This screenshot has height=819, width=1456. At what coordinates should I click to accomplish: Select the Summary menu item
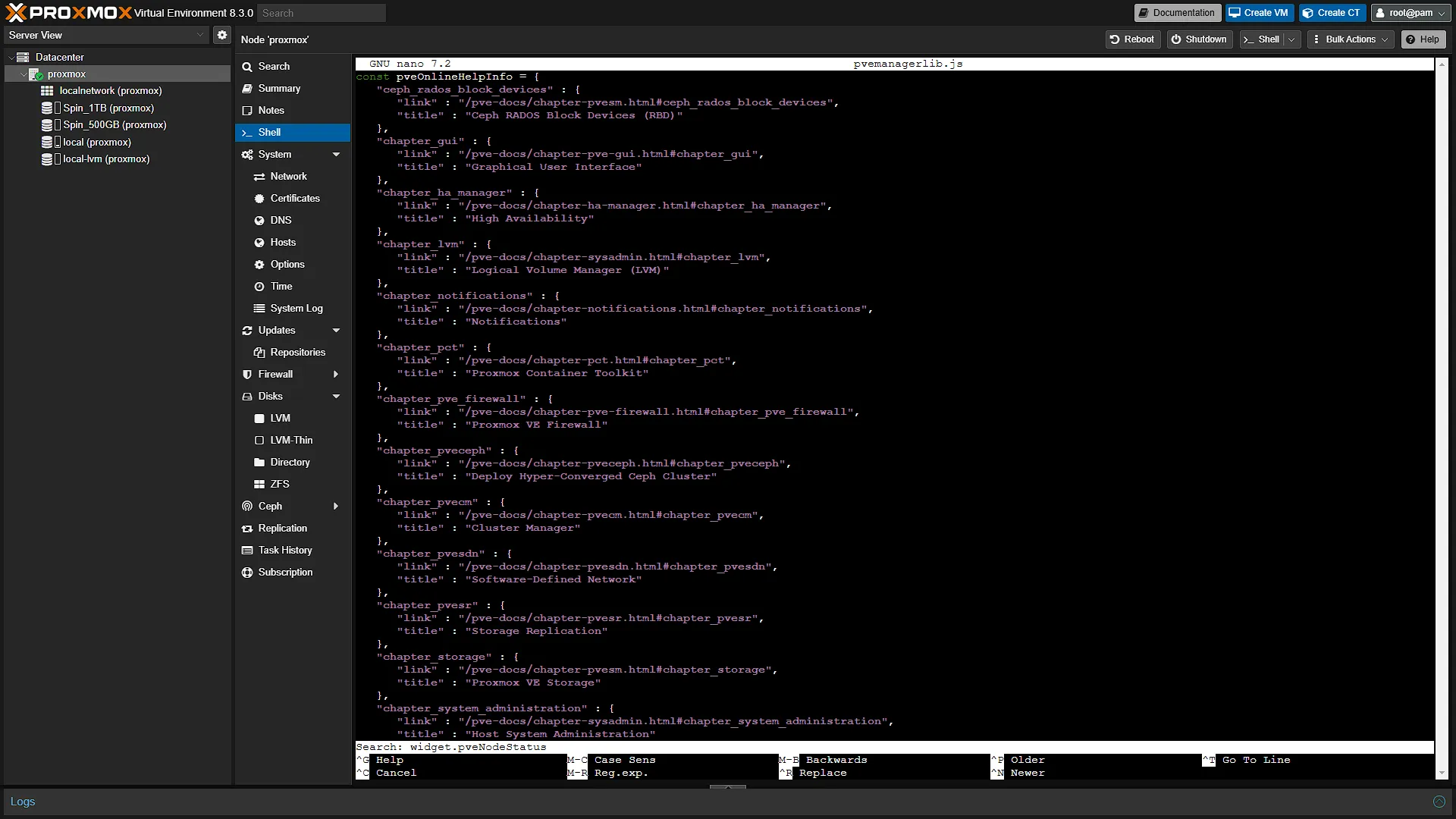click(x=293, y=89)
